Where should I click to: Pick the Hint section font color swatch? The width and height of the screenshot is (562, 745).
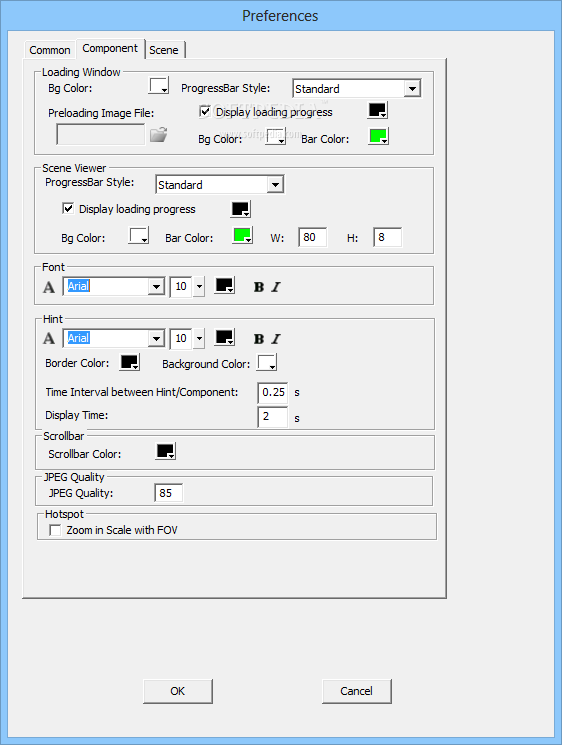225,338
